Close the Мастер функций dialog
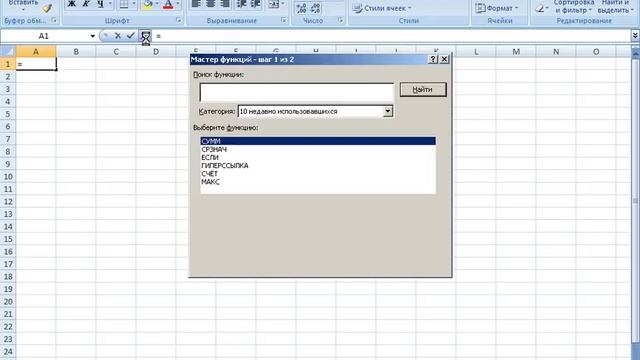The width and height of the screenshot is (640, 360). (x=444, y=59)
